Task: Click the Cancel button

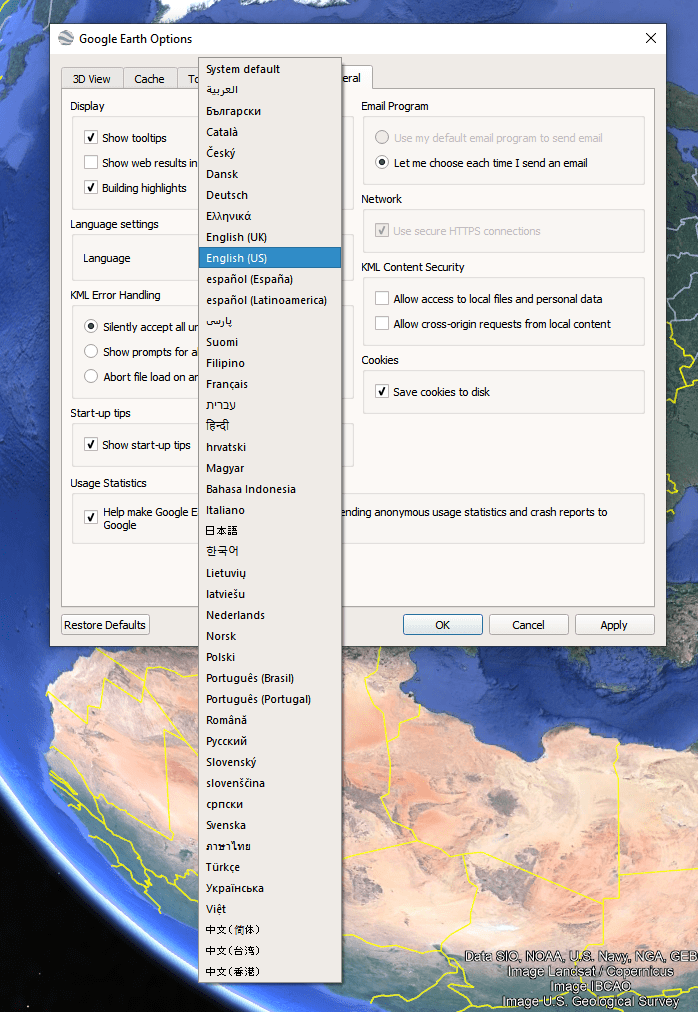Action: (x=528, y=625)
